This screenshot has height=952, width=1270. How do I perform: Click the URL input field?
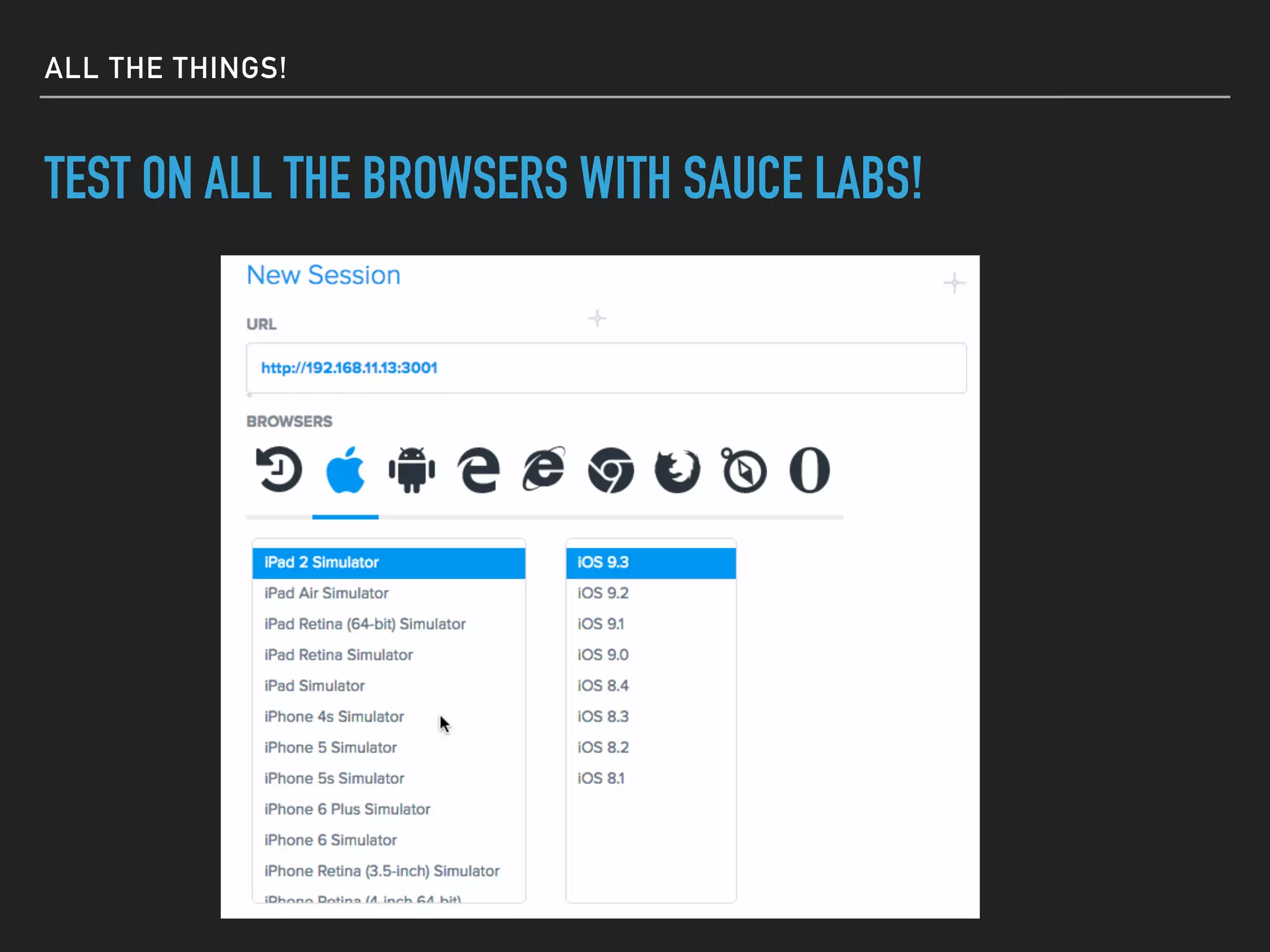tap(606, 368)
